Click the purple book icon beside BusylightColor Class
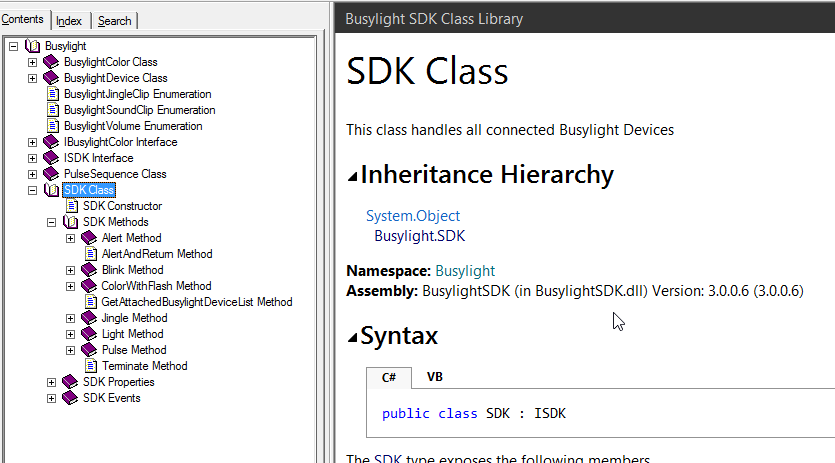The width and height of the screenshot is (835, 463). (51, 62)
